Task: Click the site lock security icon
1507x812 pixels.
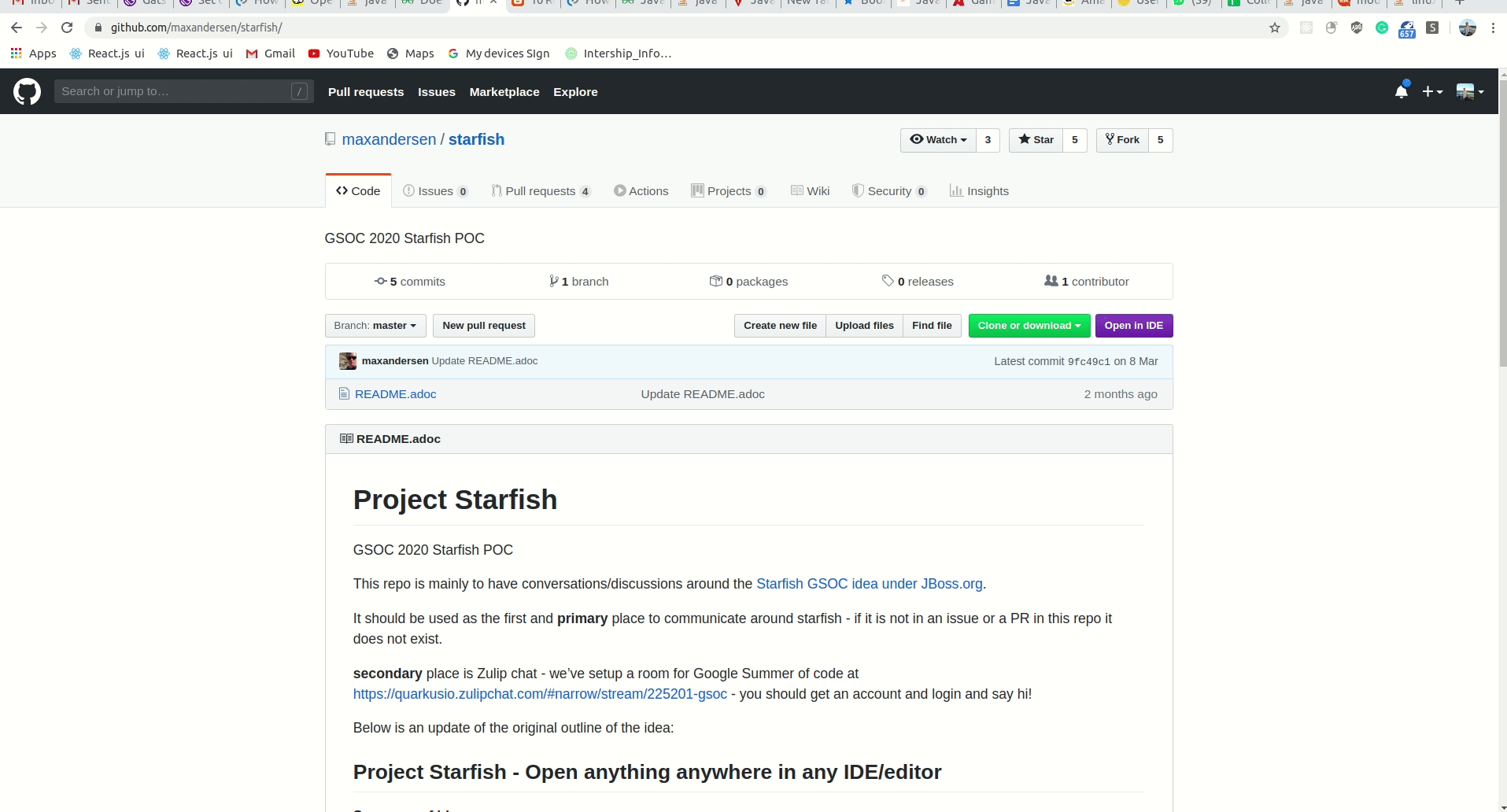Action: click(98, 28)
